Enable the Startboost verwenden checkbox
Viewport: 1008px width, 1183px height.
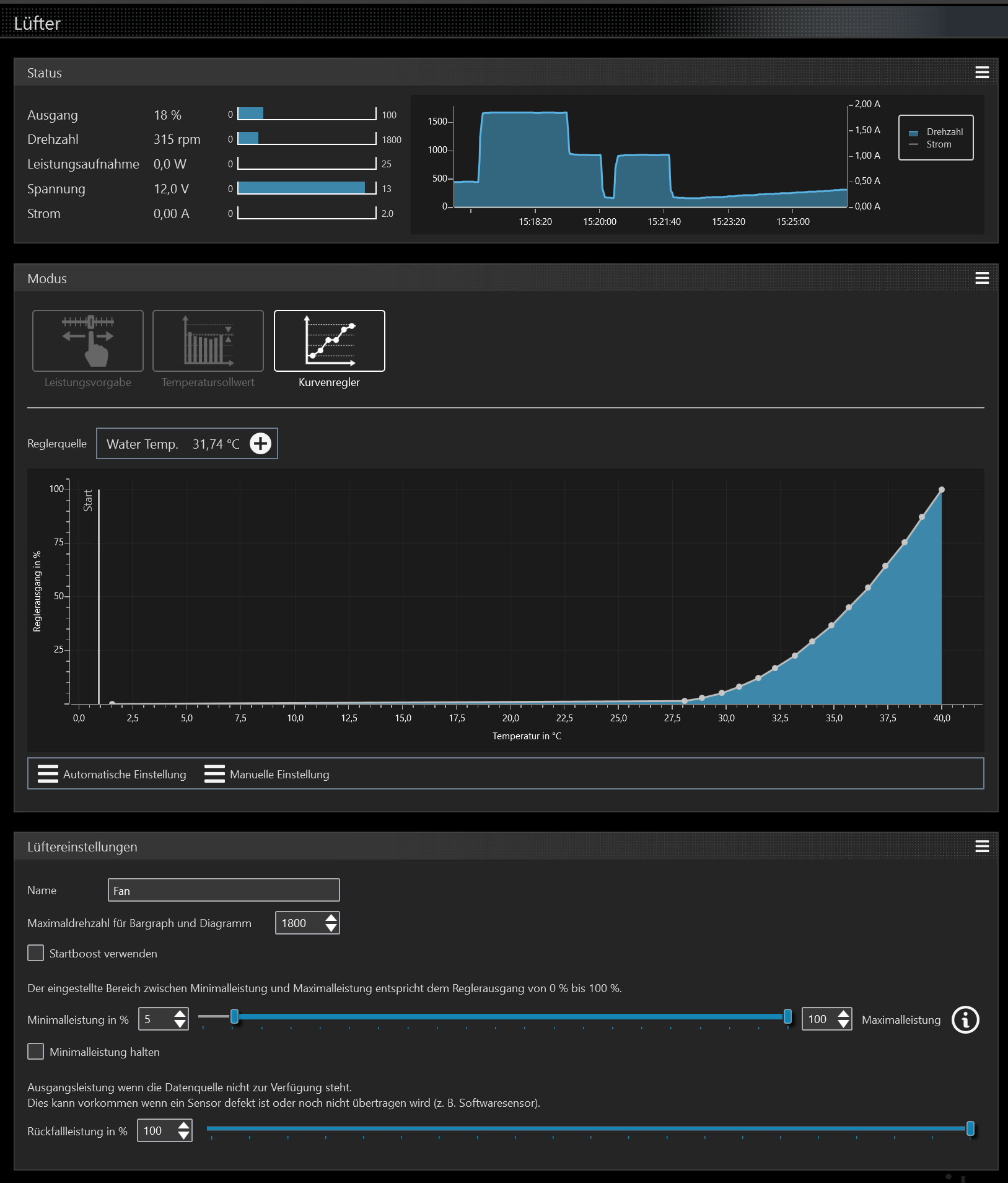[36, 953]
